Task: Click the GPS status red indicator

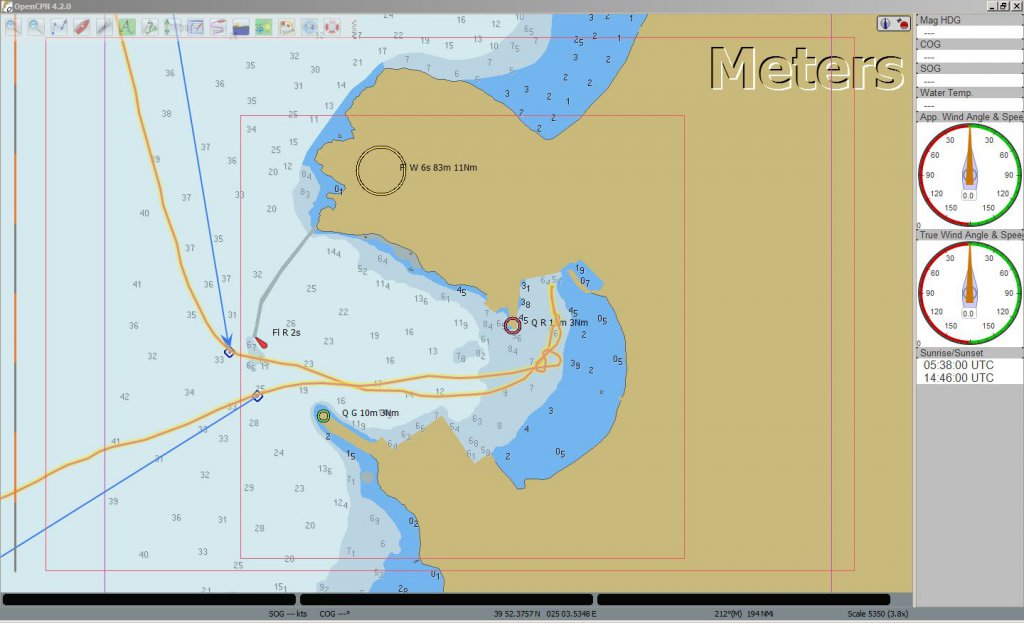Action: coord(903,24)
